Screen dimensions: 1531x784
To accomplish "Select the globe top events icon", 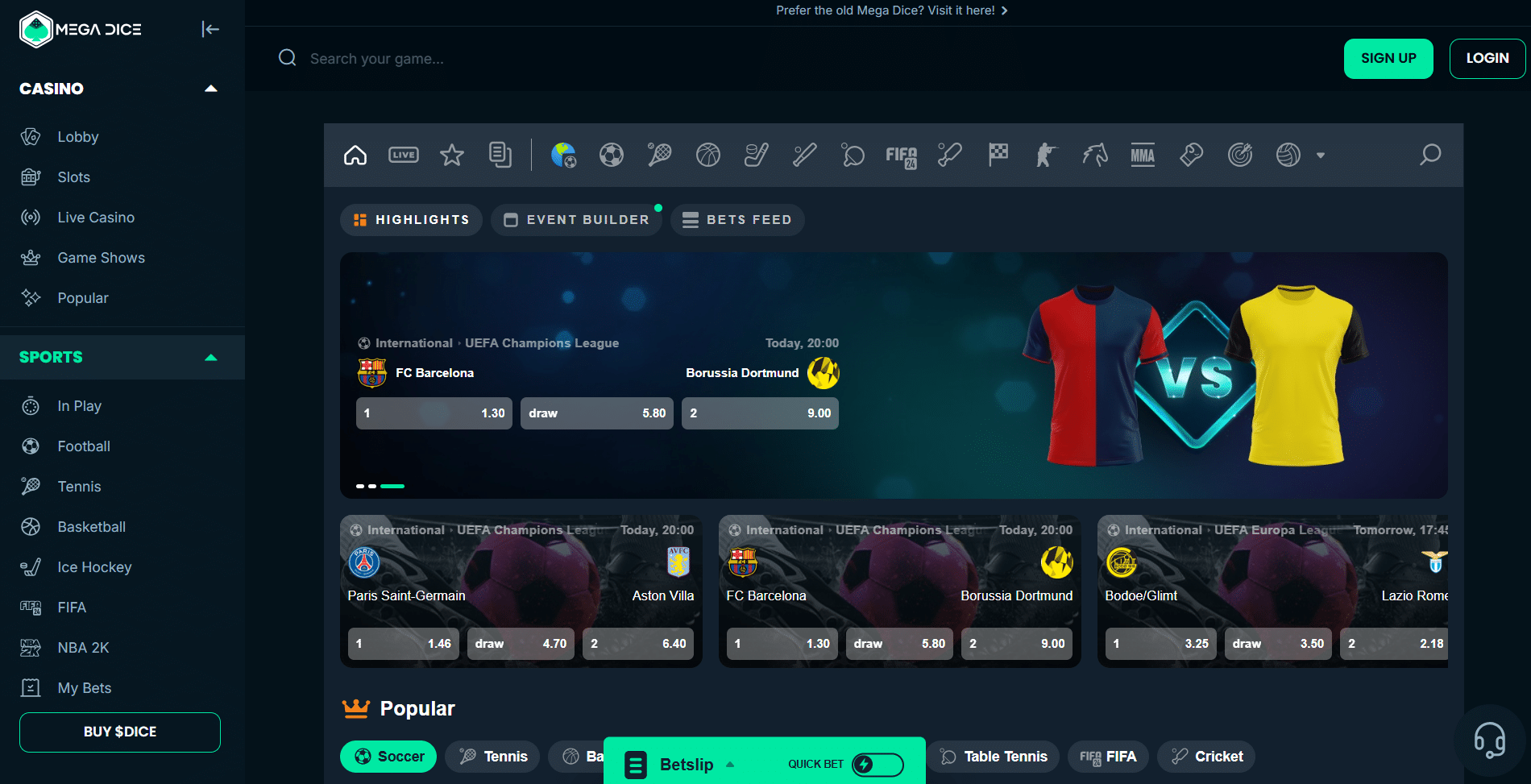I will point(563,155).
